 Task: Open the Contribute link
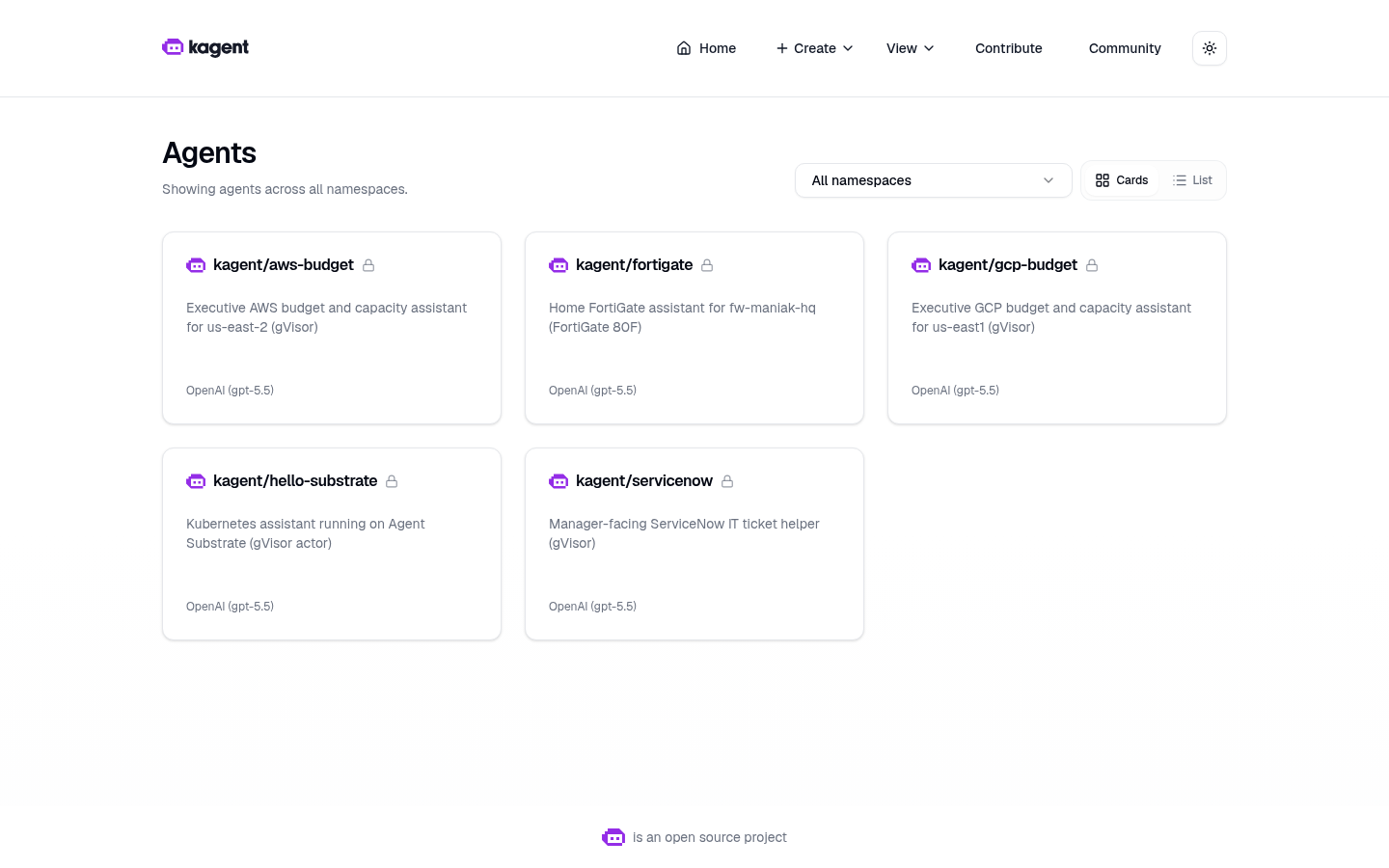(1009, 48)
